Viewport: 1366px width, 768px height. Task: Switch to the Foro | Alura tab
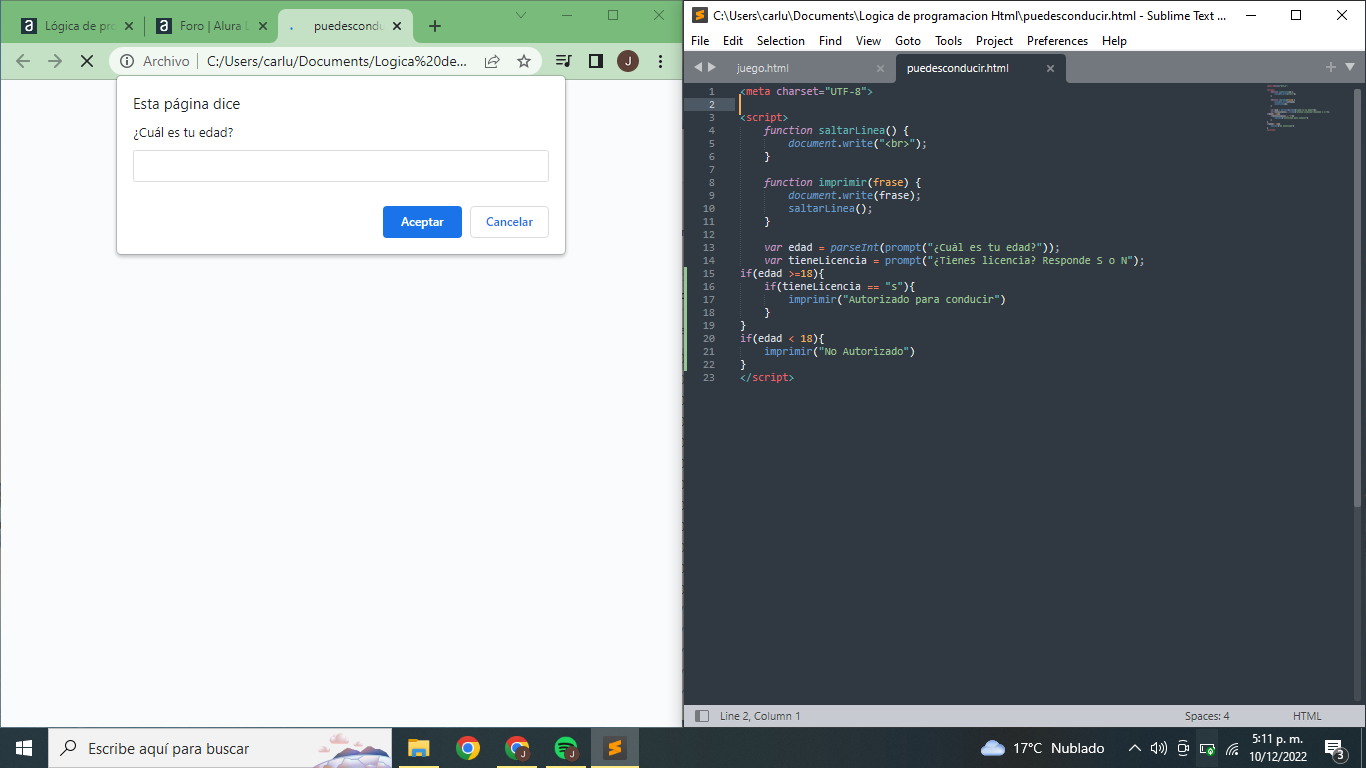coord(211,26)
